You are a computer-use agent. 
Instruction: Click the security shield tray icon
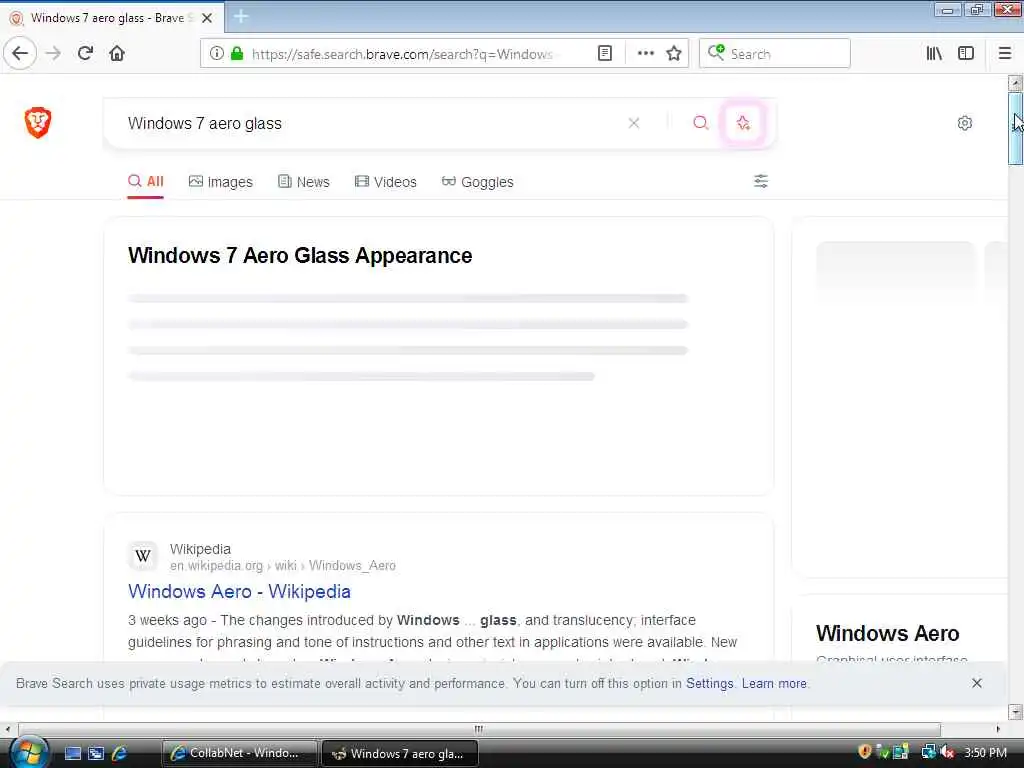[x=865, y=752]
